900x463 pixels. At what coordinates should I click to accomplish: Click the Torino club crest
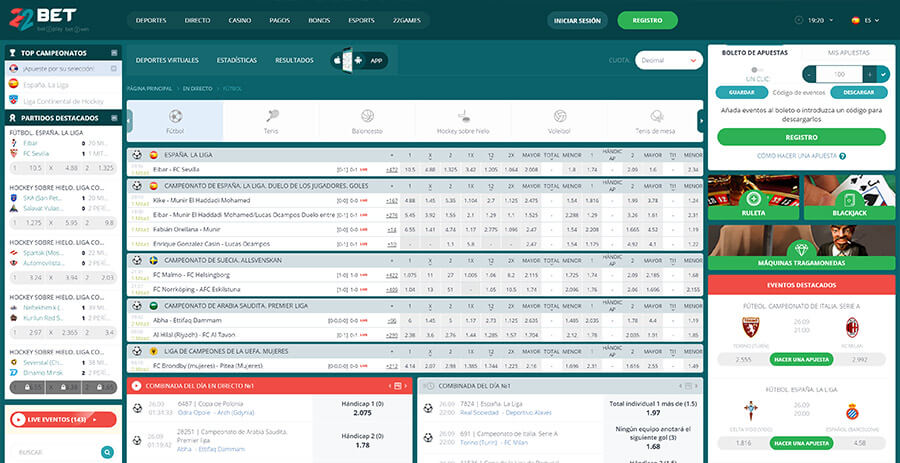pos(751,327)
